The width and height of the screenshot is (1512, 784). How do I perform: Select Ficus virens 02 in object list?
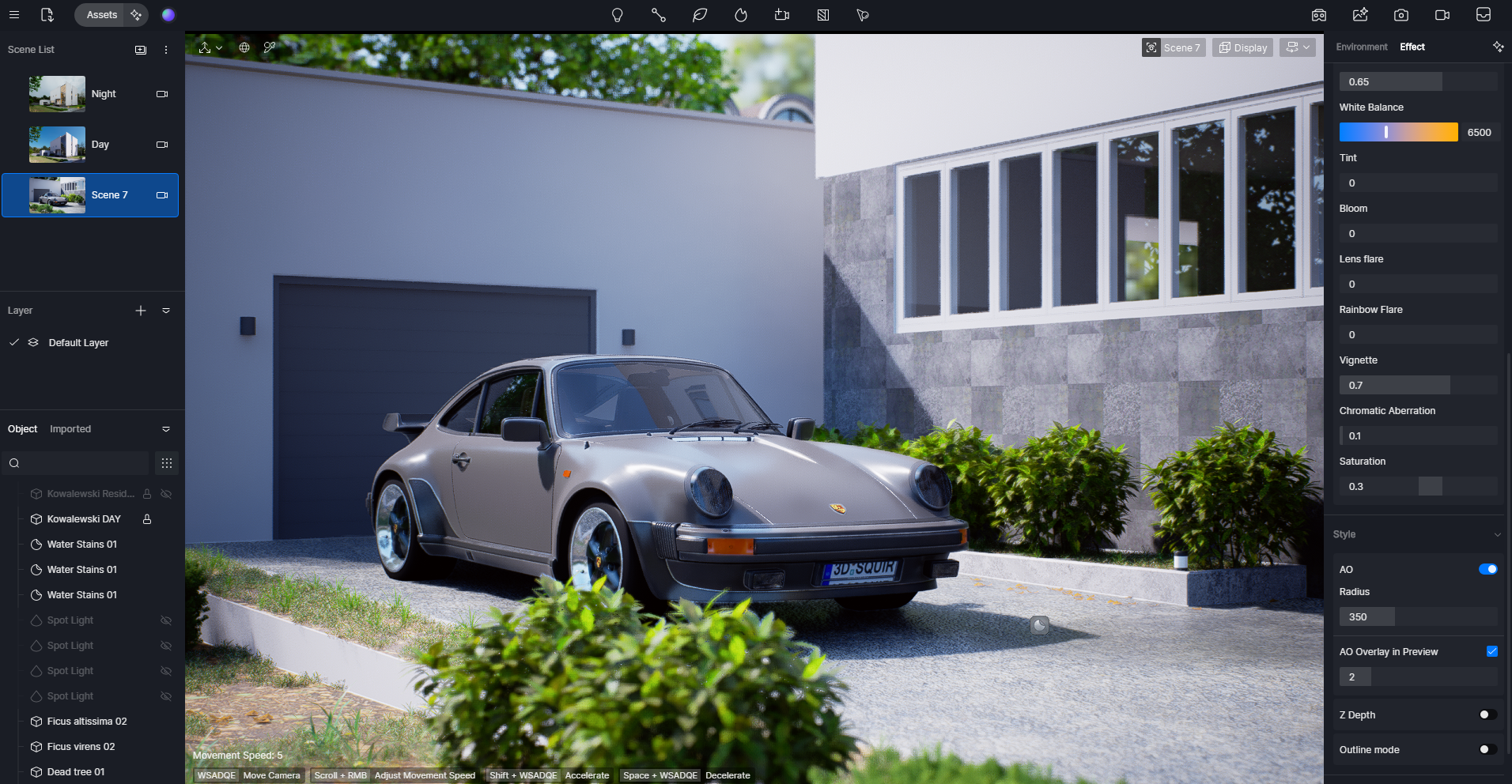(81, 747)
